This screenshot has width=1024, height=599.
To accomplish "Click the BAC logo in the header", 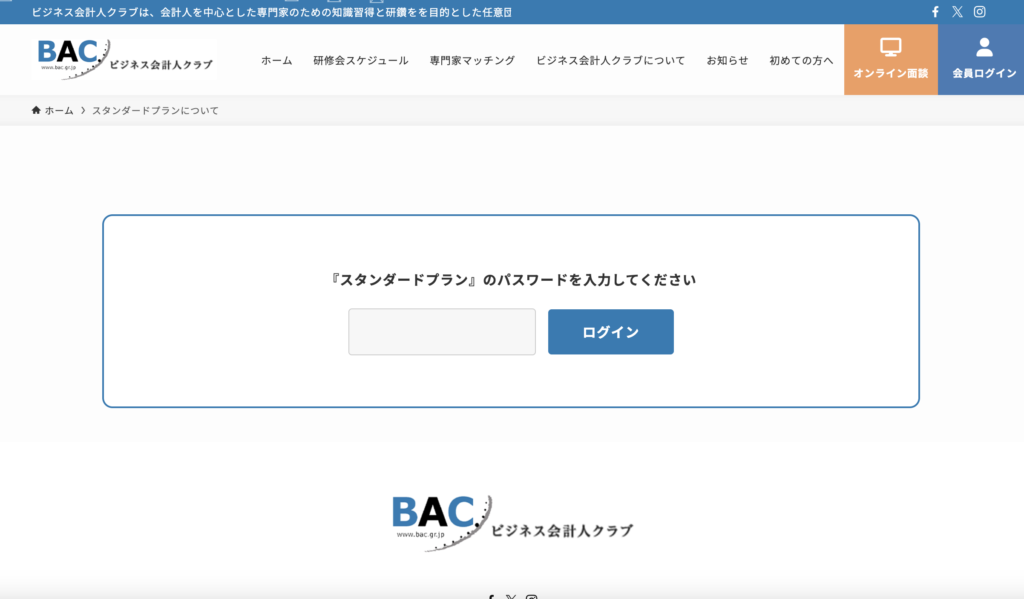I will [x=125, y=59].
